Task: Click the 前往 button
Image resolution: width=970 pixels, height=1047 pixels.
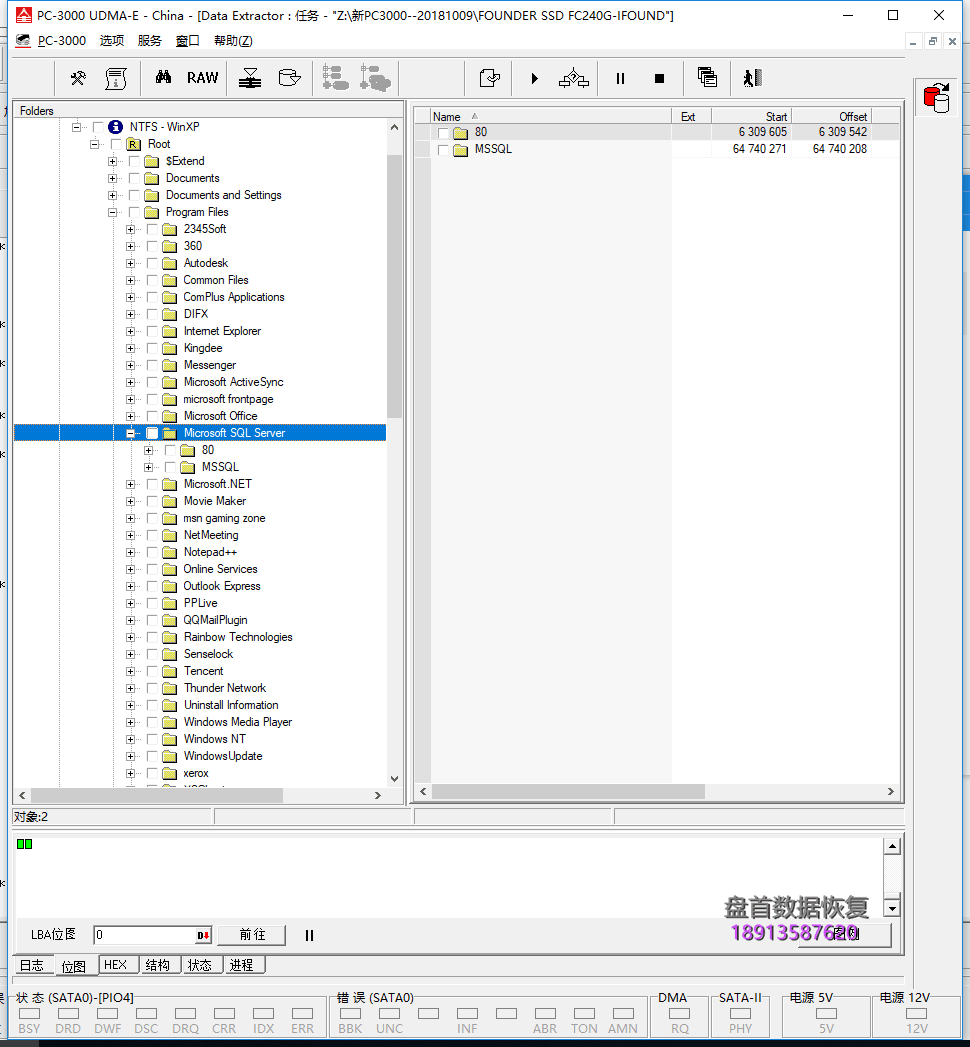Action: tap(252, 935)
